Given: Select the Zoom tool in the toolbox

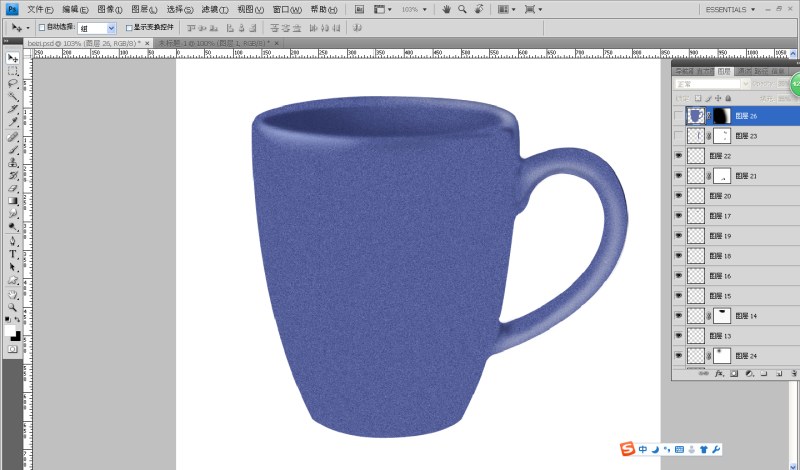Looking at the screenshot, I should point(13,308).
